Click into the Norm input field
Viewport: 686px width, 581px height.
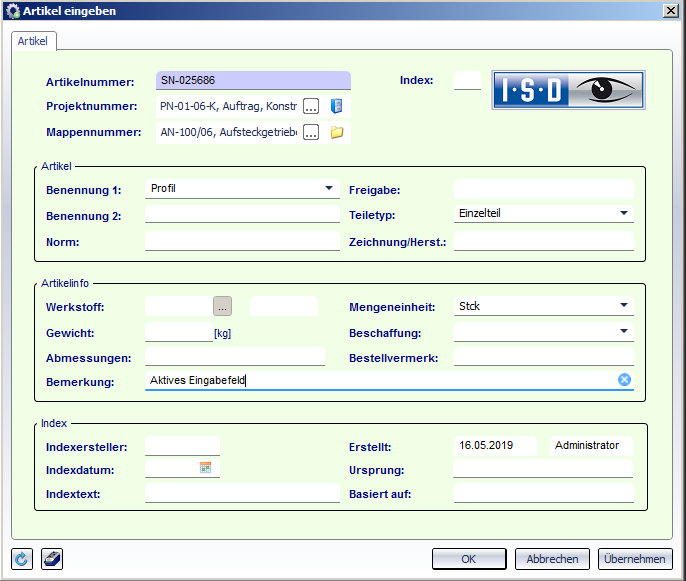click(x=242, y=241)
